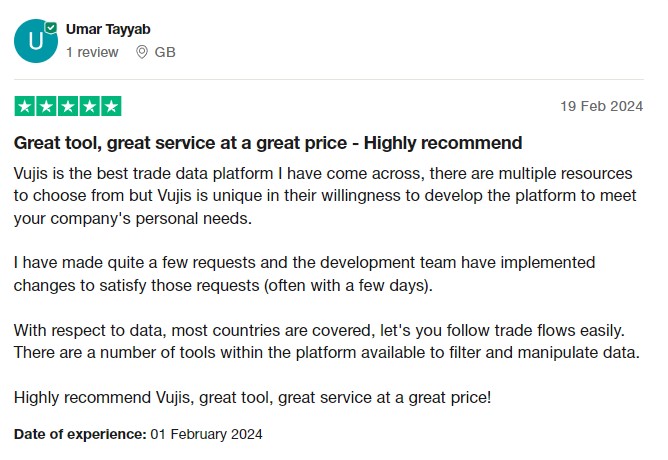Click the review date "19 Feb 2024"
This screenshot has height=460, width=668.
pos(602,106)
